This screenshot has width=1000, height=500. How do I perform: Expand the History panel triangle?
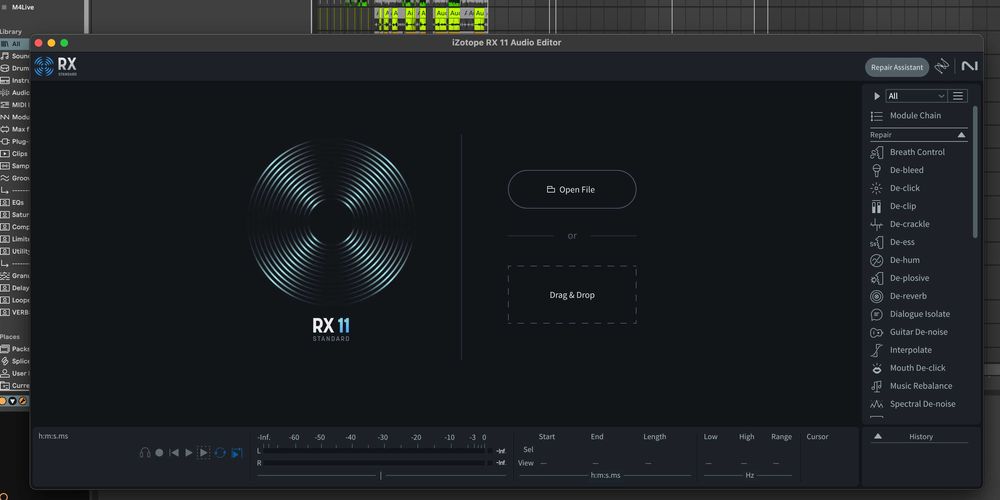pyautogui.click(x=878, y=436)
